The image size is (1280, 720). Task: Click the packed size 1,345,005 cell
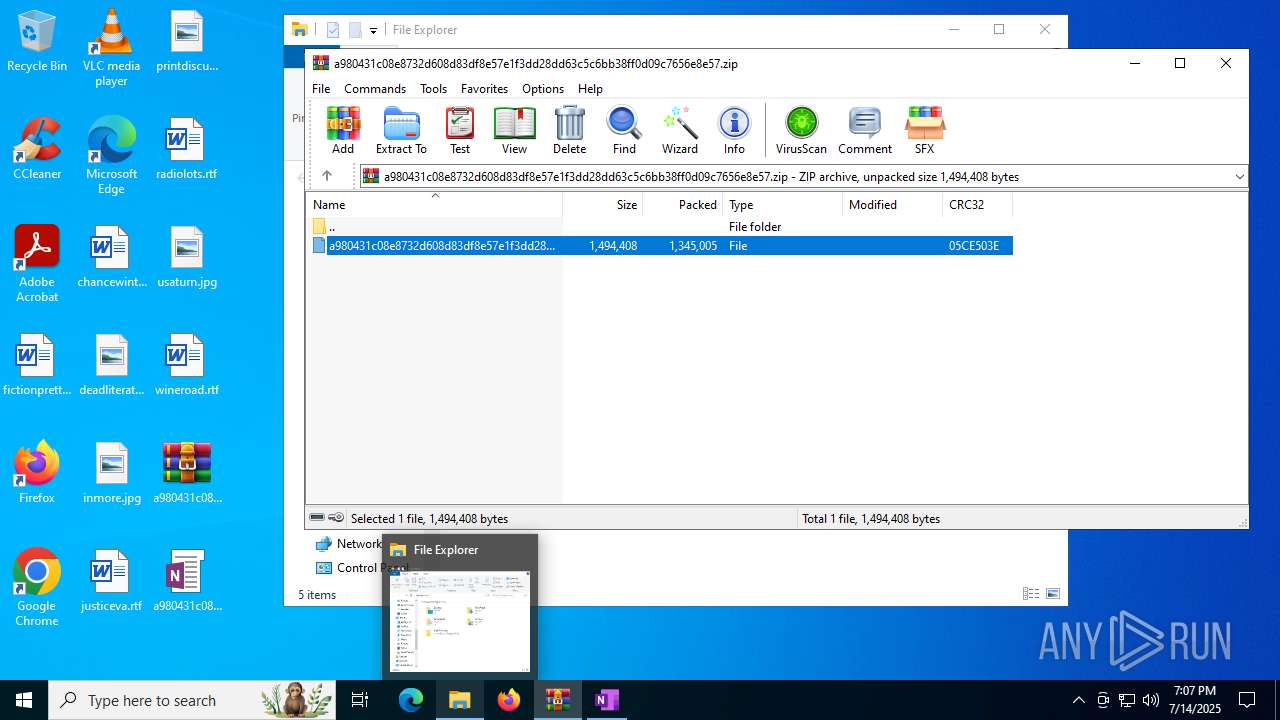693,246
